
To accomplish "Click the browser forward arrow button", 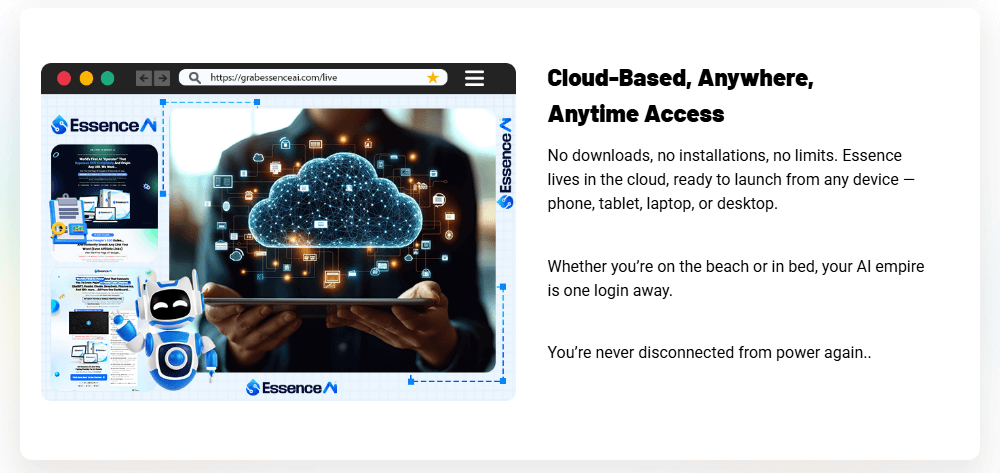I will click(161, 78).
